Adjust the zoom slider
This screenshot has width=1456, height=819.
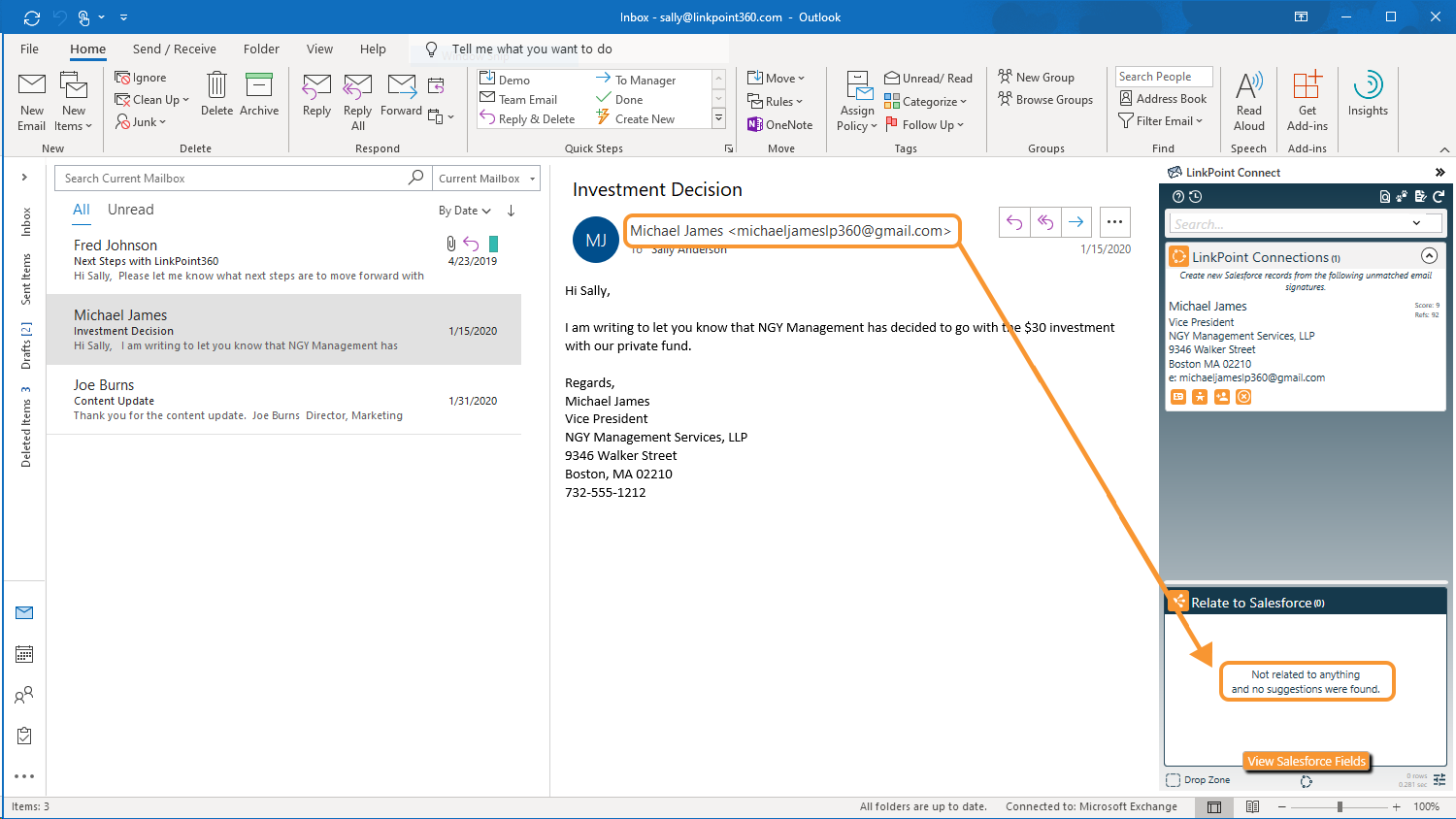click(1340, 806)
